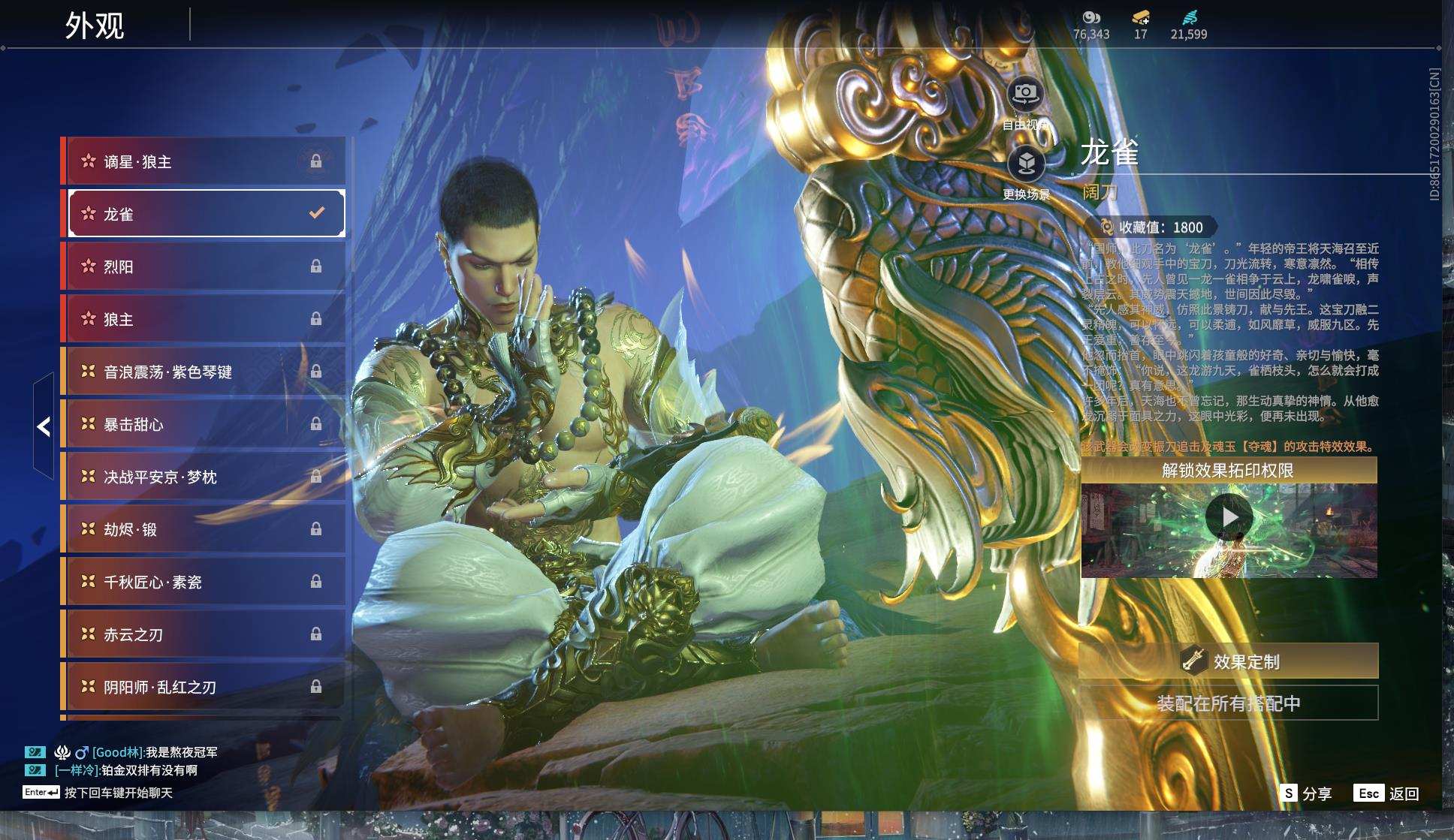Select 决战平安京·梦枕 skin

point(203,476)
